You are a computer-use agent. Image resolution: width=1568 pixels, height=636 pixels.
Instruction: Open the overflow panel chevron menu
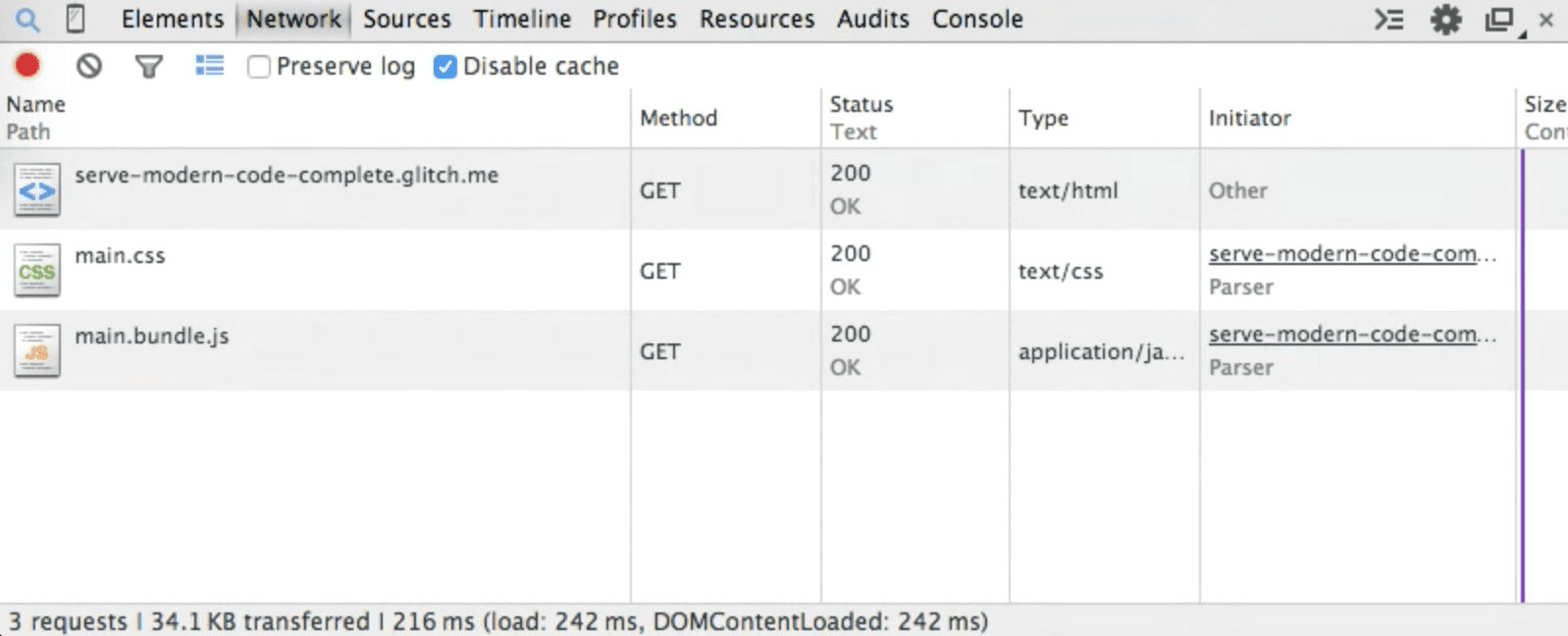[1389, 19]
